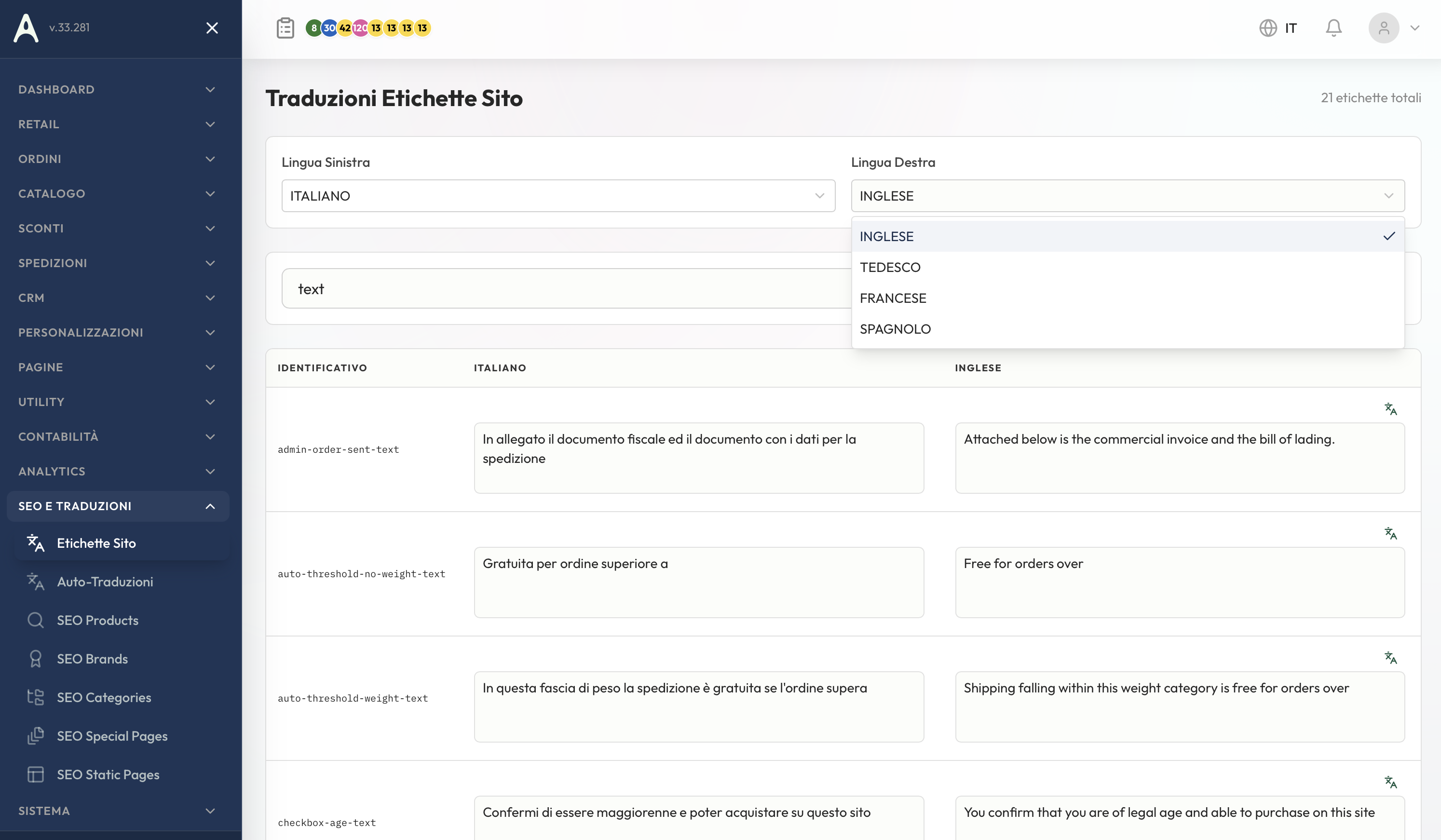Click the IT language label
This screenshot has width=1441, height=840.
pyautogui.click(x=1291, y=27)
